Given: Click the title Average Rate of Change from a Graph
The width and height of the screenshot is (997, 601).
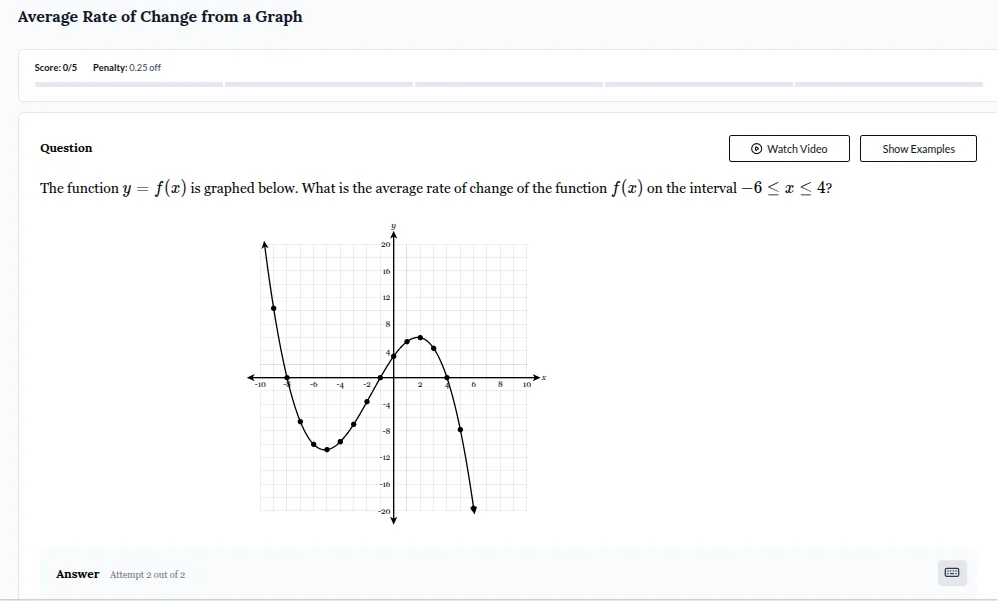Looking at the screenshot, I should coord(160,17).
